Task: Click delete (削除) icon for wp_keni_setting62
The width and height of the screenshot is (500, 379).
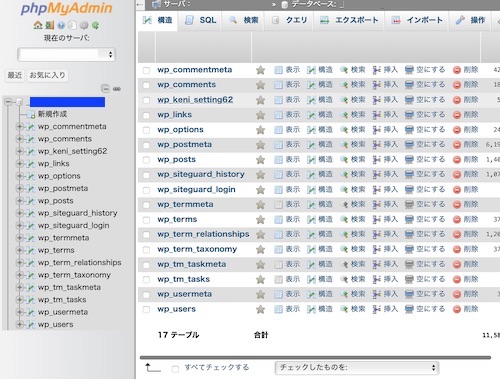Action: (x=457, y=100)
